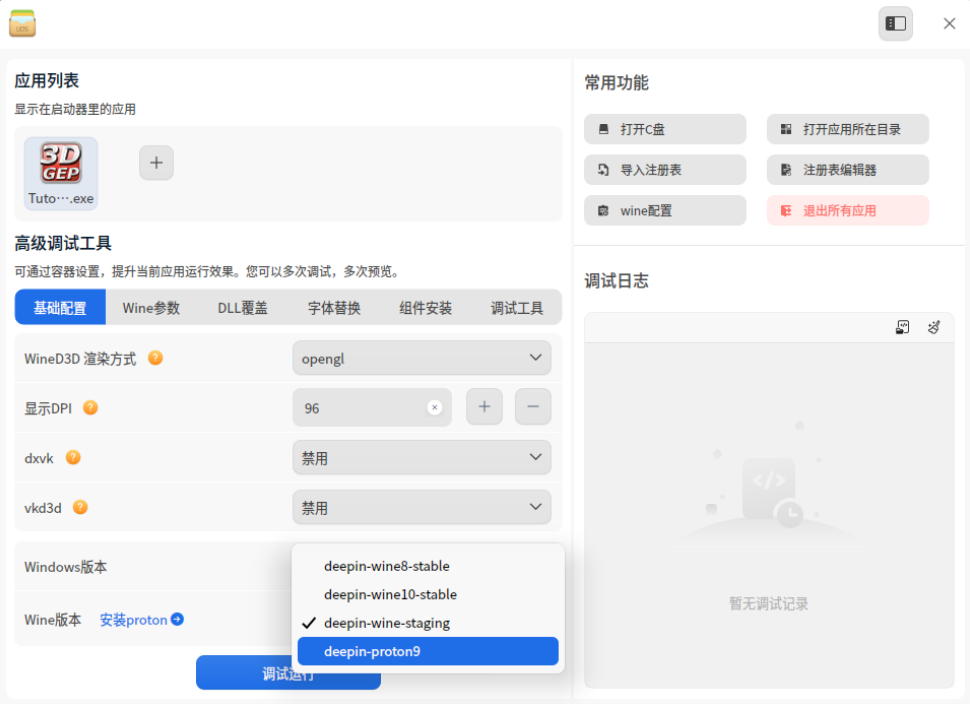Image resolution: width=970 pixels, height=704 pixels.
Task: Decrease display DPI with the minus button
Action: (x=533, y=406)
